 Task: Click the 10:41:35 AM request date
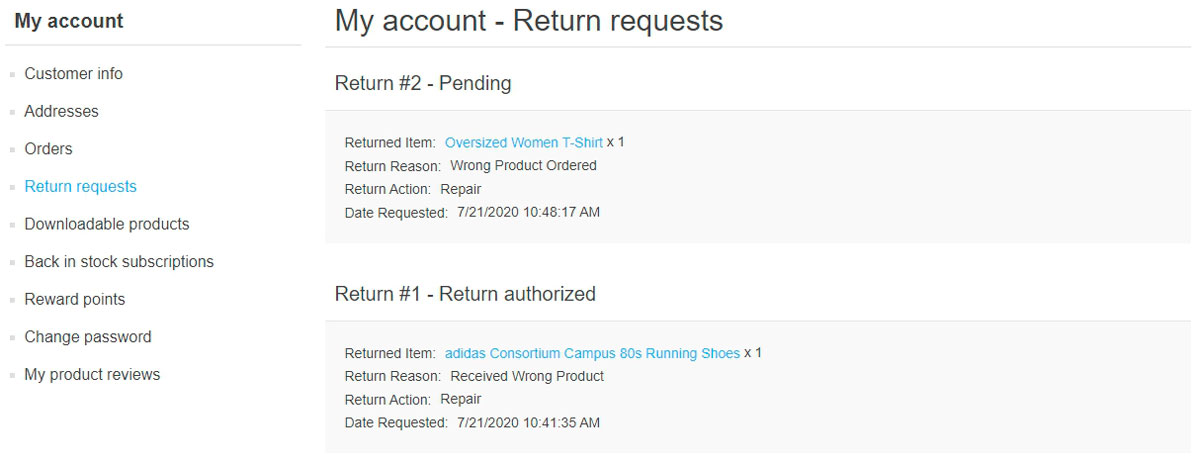pyautogui.click(x=528, y=423)
